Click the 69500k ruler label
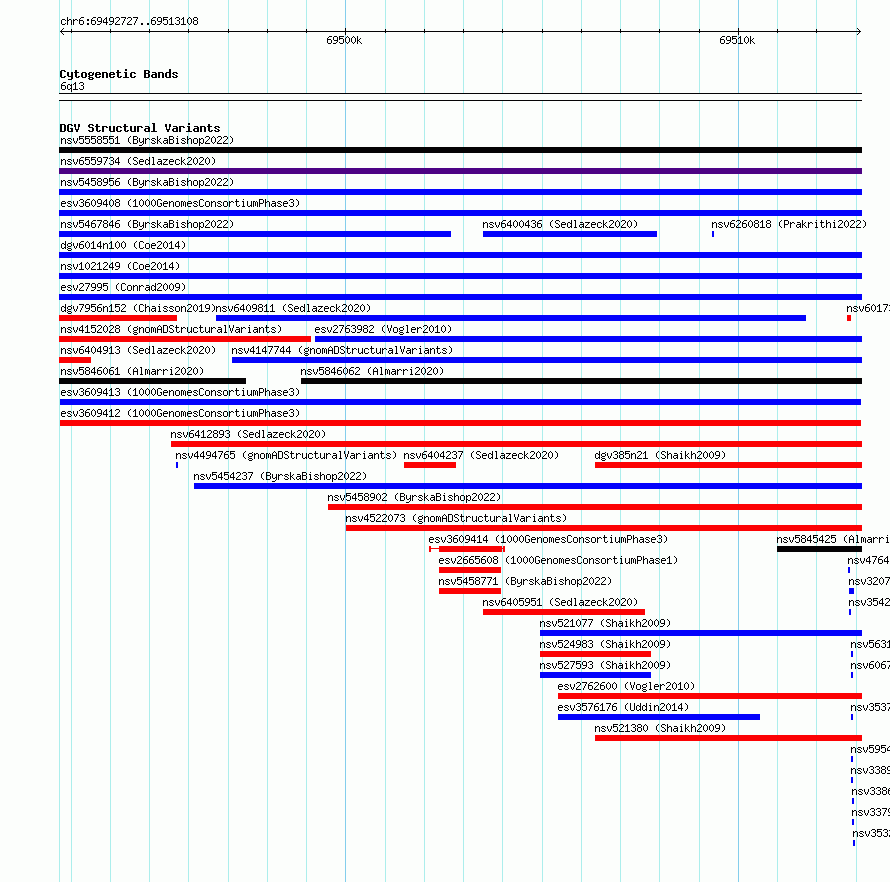 [x=344, y=40]
